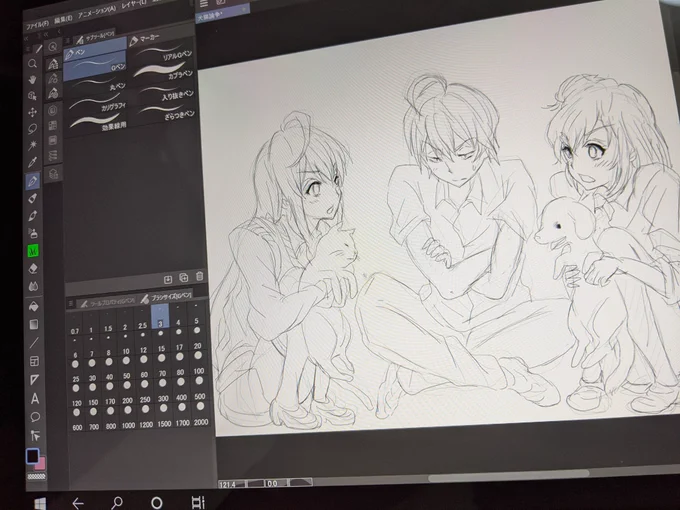Select the Eyedropper tool

click(33, 162)
